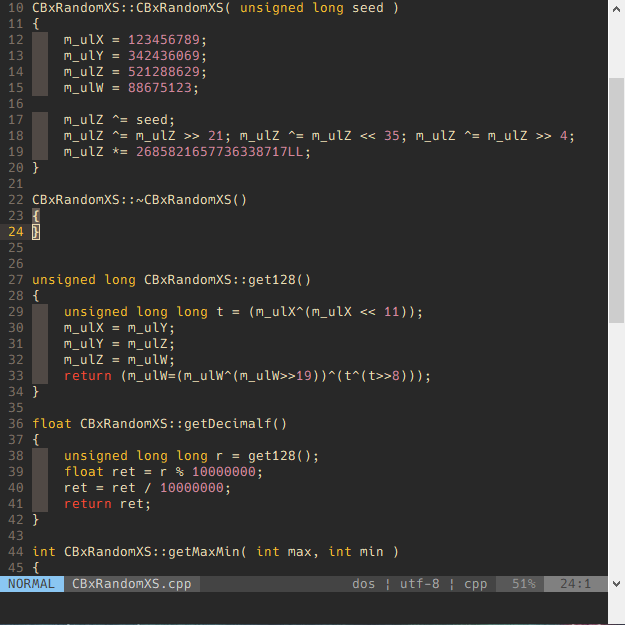
Task: Click the destructor name ~CBxRandomXS()
Action: tap(191, 199)
